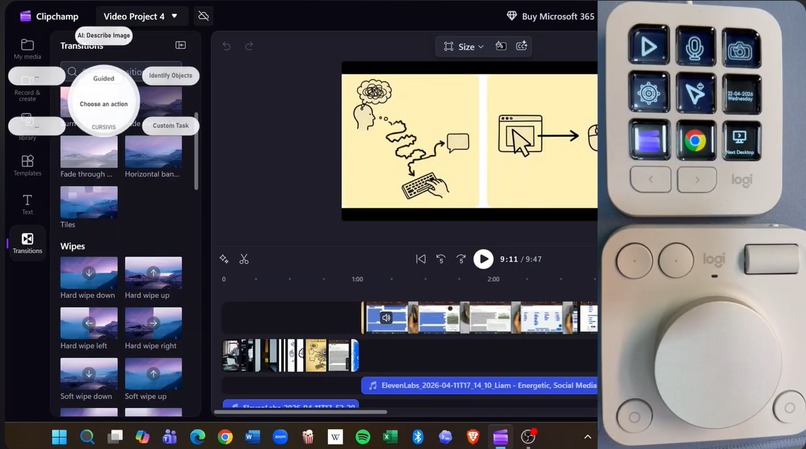Click the Clipchamp logo icon
This screenshot has width=806, height=449.
pyautogui.click(x=25, y=16)
